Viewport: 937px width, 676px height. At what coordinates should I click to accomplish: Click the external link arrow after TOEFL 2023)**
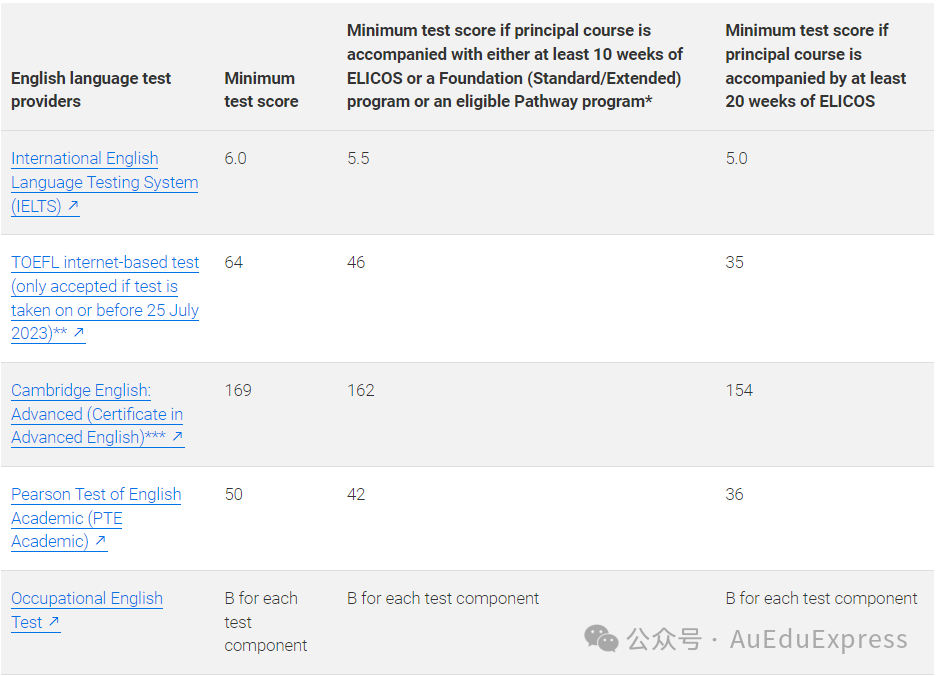coord(78,334)
